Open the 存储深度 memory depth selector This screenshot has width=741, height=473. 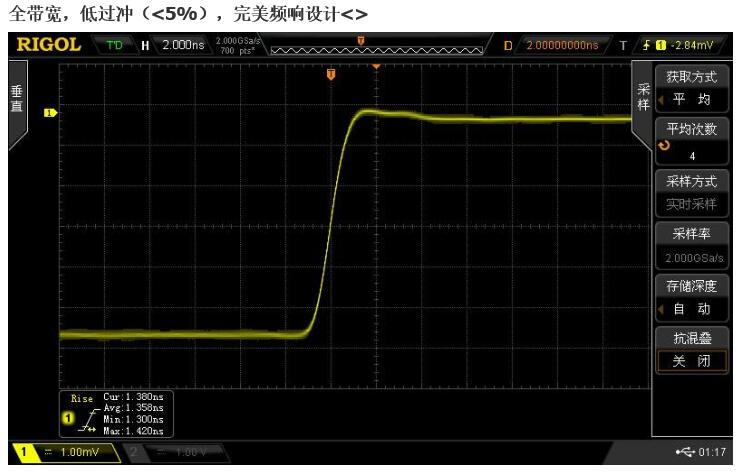pyautogui.click(x=691, y=298)
